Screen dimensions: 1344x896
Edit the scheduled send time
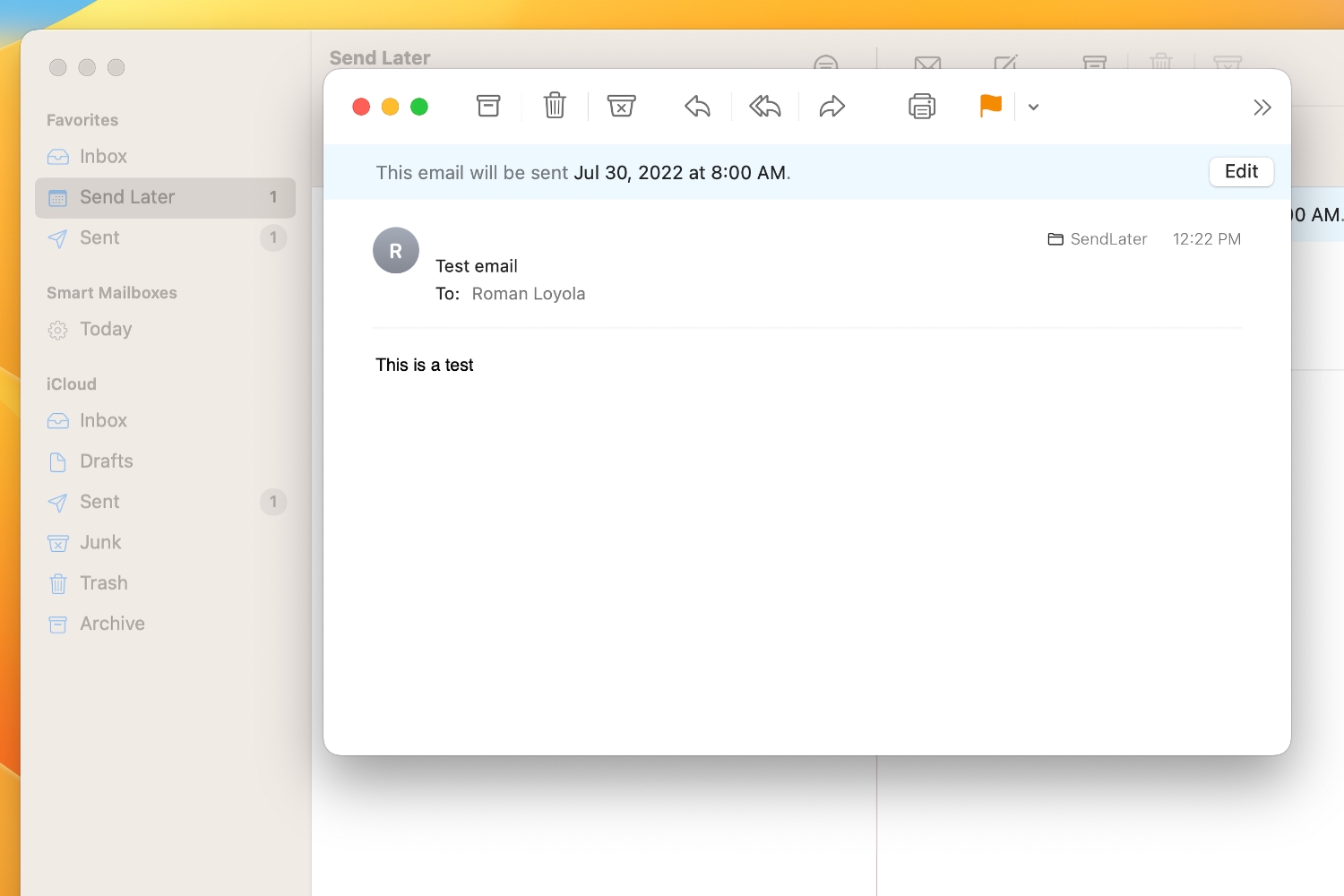[1241, 171]
